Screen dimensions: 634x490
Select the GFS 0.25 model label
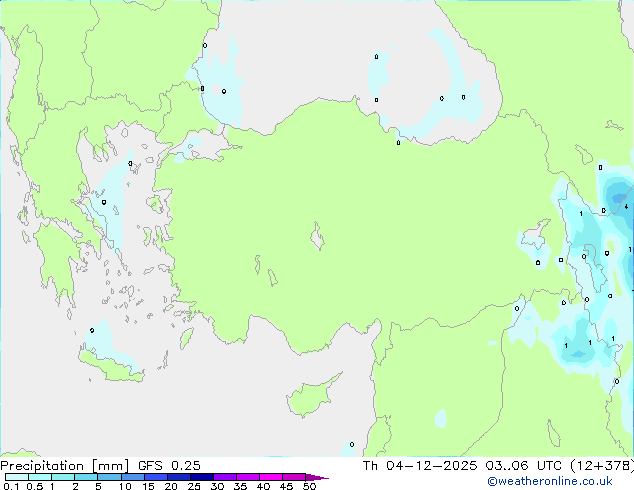click(x=160, y=466)
